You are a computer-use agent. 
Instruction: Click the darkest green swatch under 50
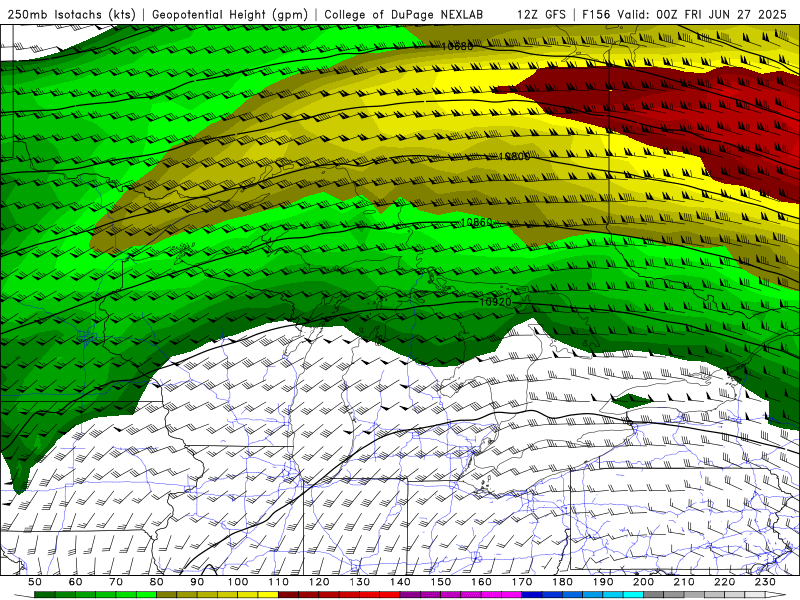(x=44, y=595)
